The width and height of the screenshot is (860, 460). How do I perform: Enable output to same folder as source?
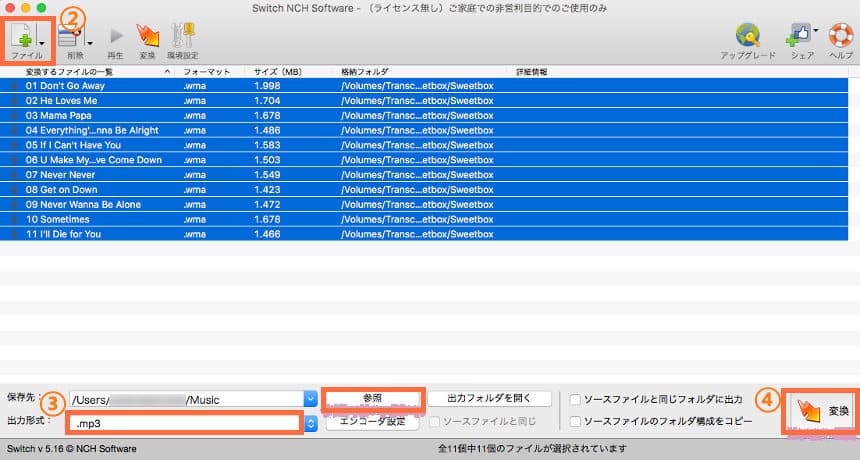(575, 399)
